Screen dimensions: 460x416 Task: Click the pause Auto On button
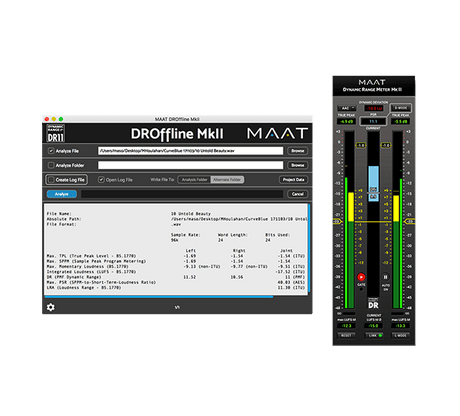click(x=385, y=277)
